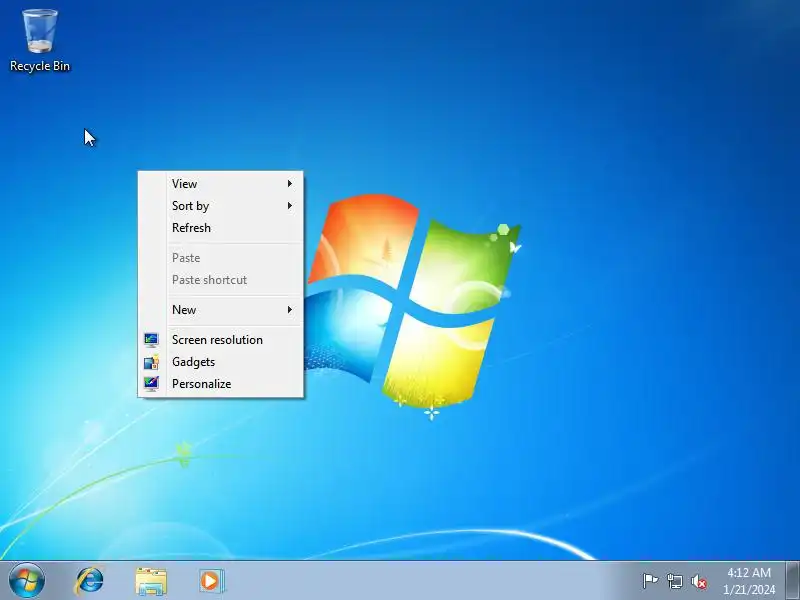Screen dimensions: 800x600
Task: Click the date 1/21/2024 in tray
Action: point(748,589)
